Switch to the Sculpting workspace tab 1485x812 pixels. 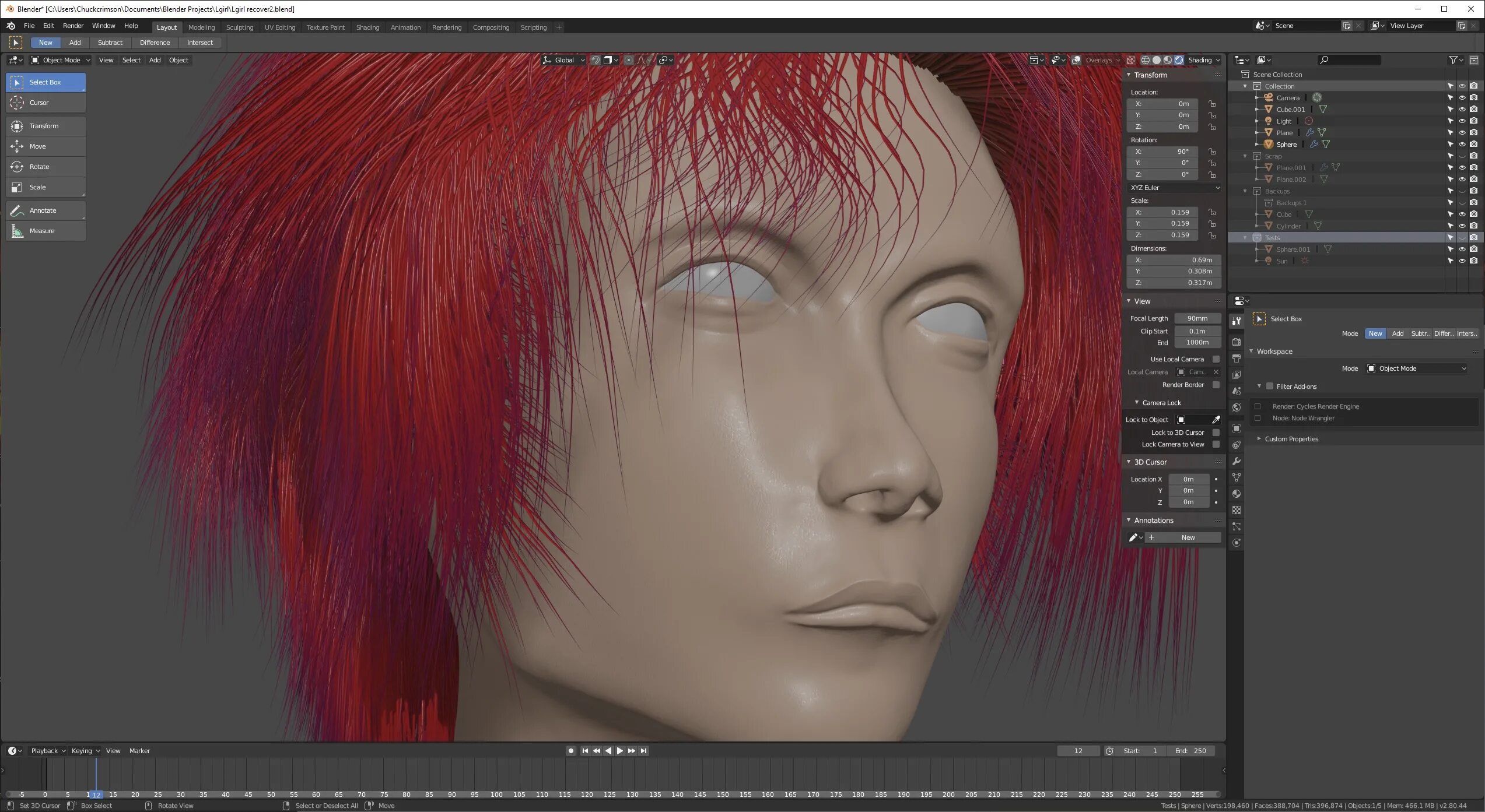pyautogui.click(x=239, y=27)
